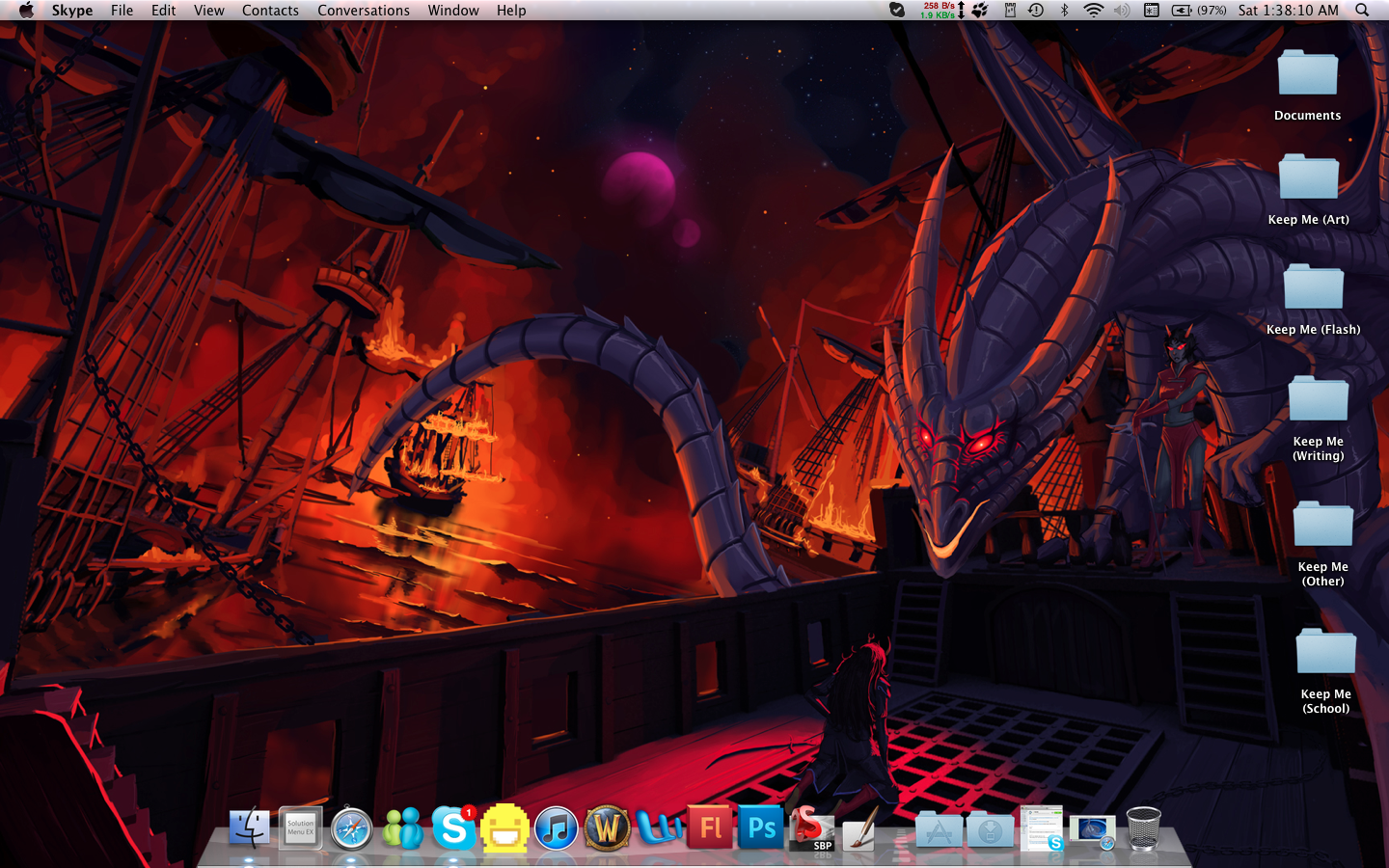Open Microsoft Messenger from the Dock
Viewport: 1389px width, 868px height.
(x=402, y=828)
